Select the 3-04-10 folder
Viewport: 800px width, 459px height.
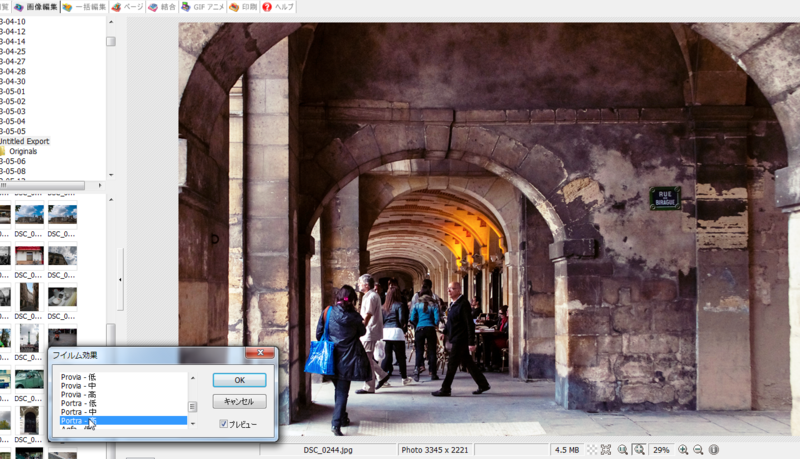tap(13, 21)
